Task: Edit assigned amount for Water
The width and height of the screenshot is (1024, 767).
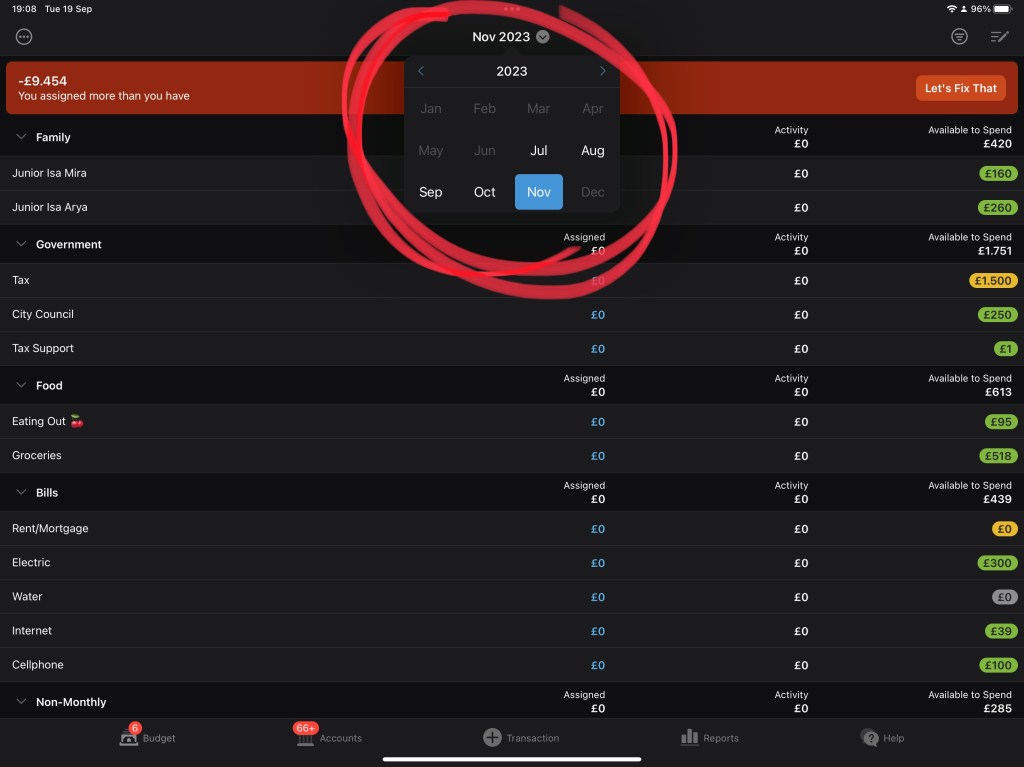Action: (598, 596)
